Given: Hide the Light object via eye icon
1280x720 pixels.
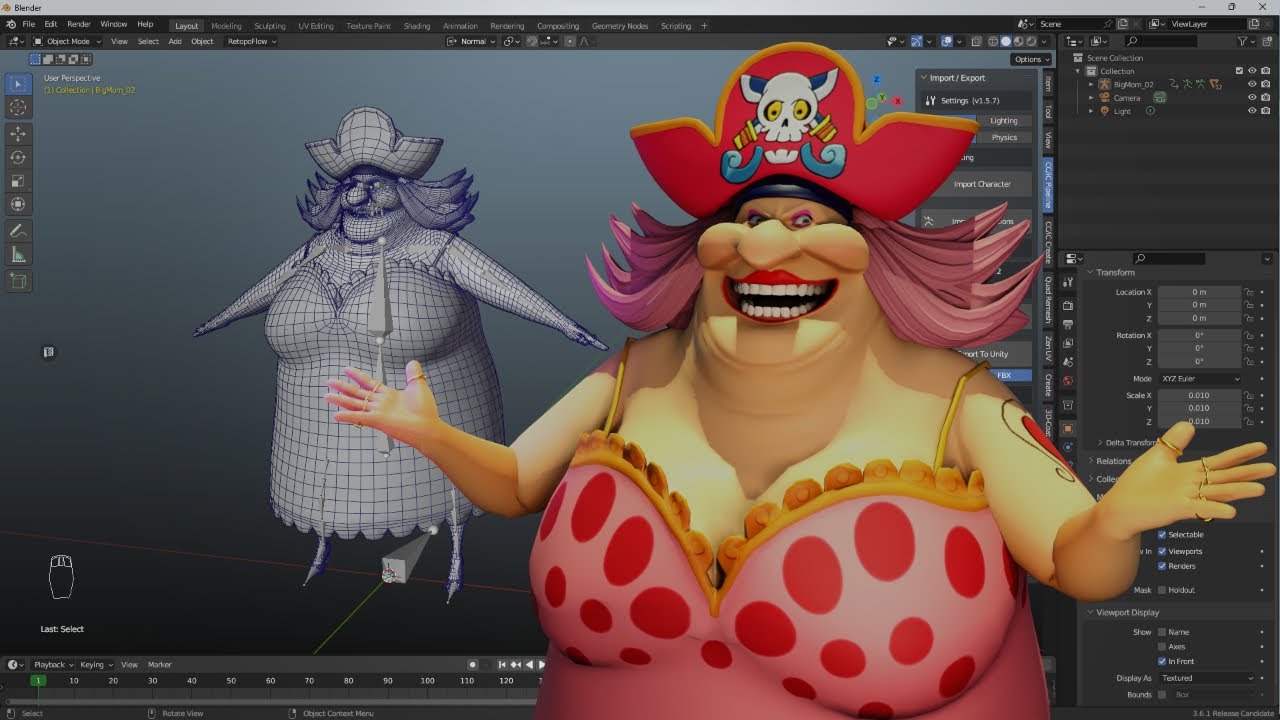Looking at the screenshot, I should coord(1252,111).
